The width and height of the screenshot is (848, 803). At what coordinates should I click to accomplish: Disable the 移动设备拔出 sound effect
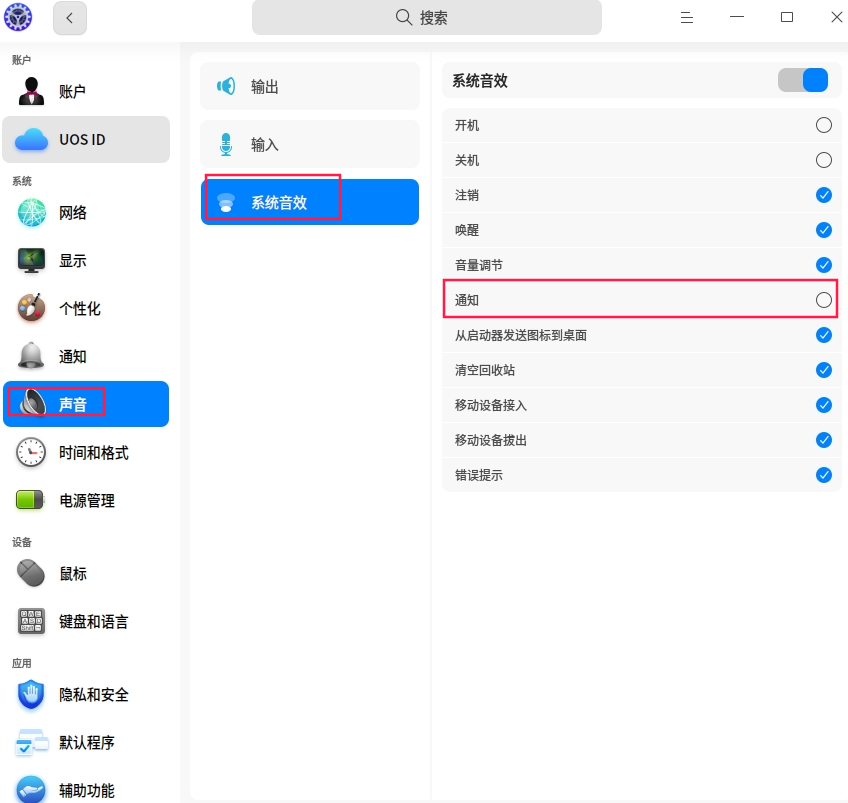coord(824,440)
